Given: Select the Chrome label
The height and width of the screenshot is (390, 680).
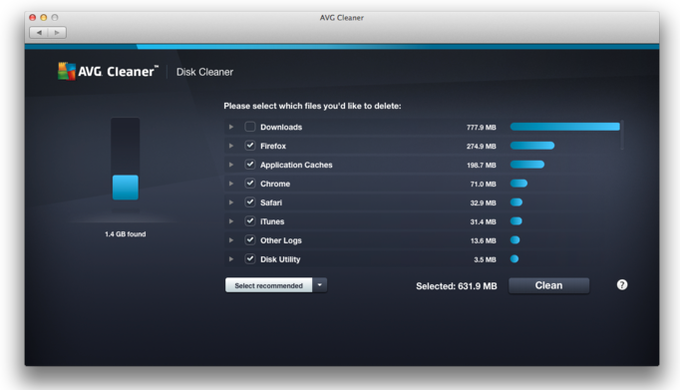Looking at the screenshot, I should [275, 184].
